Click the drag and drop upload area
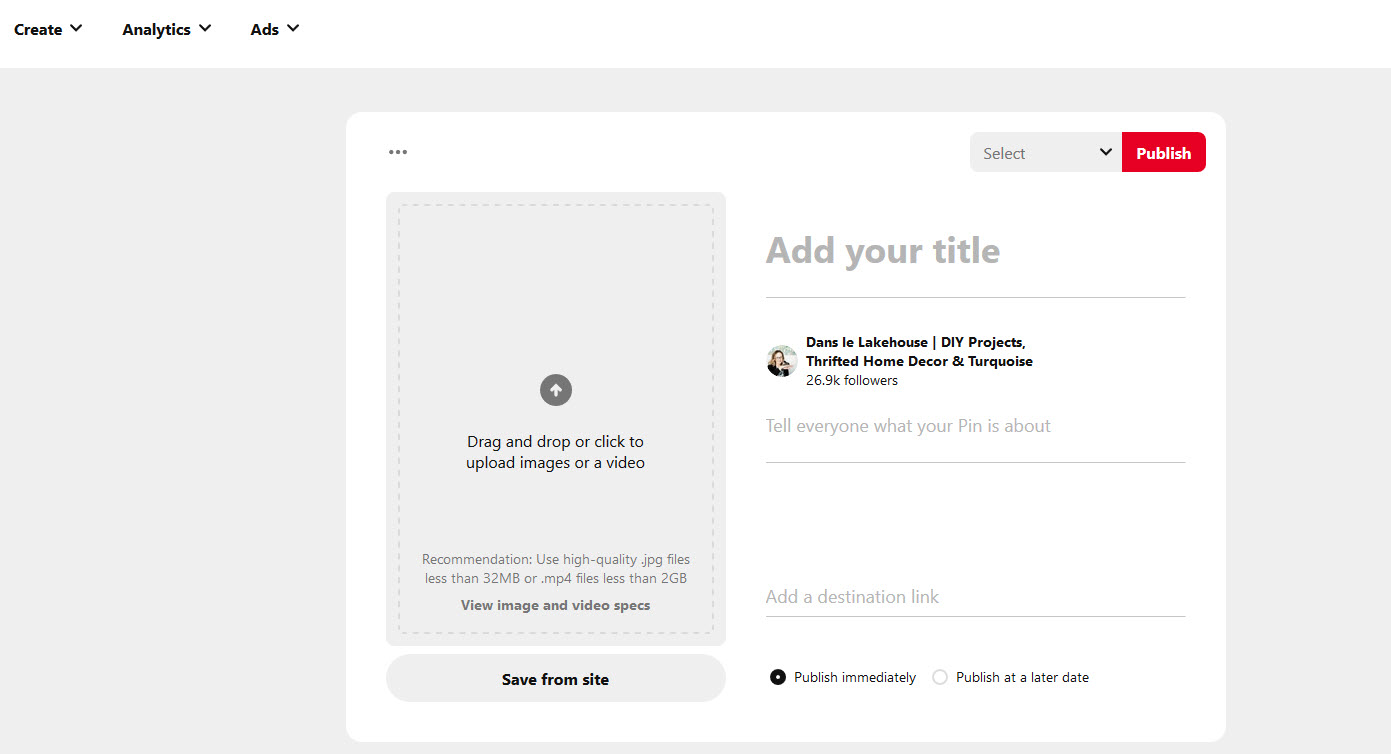The width and height of the screenshot is (1391, 754). (x=555, y=300)
